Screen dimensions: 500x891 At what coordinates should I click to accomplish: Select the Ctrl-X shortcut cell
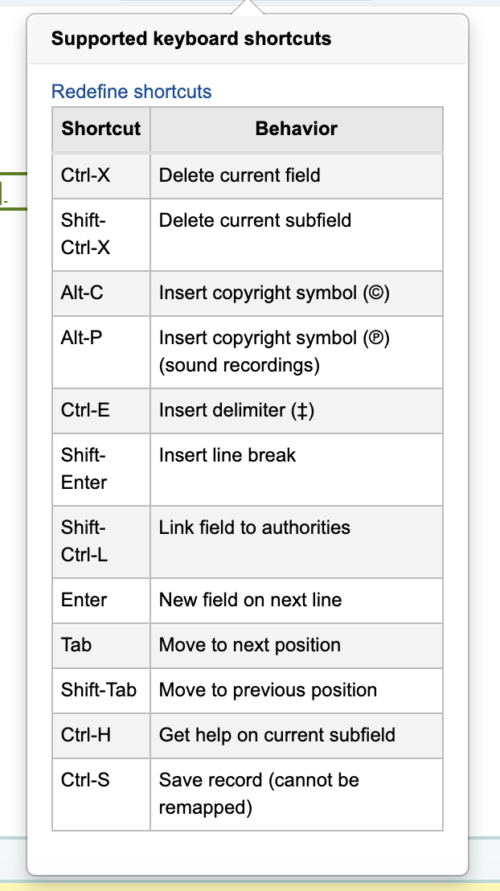[x=101, y=176]
